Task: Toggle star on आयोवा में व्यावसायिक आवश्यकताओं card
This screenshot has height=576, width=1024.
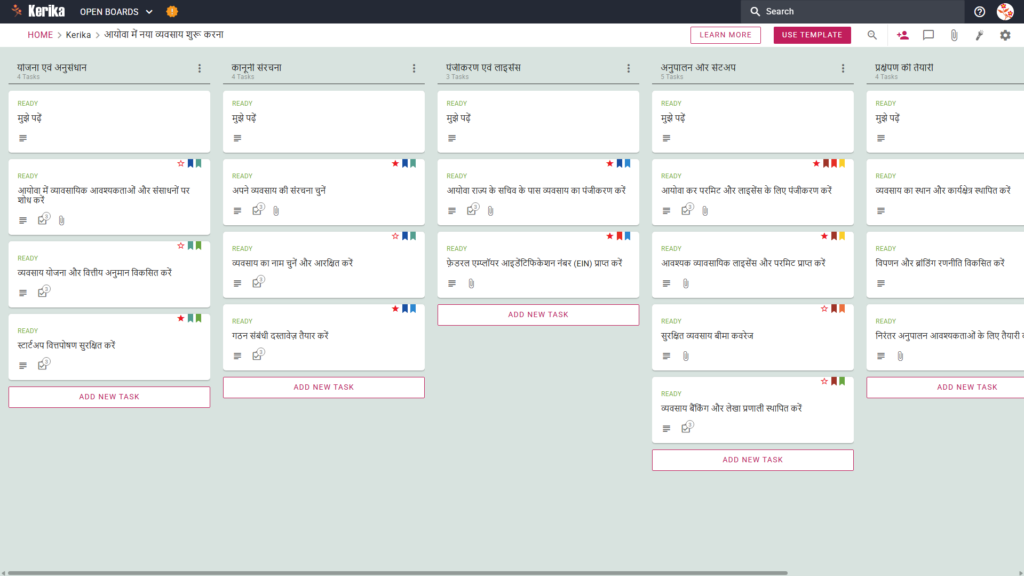Action: (x=181, y=163)
